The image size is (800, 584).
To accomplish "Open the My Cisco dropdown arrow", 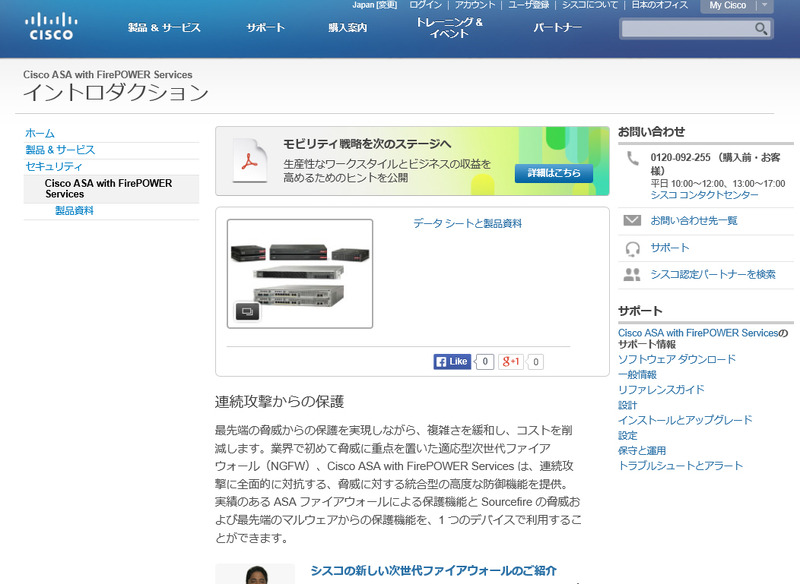I will click(x=764, y=6).
